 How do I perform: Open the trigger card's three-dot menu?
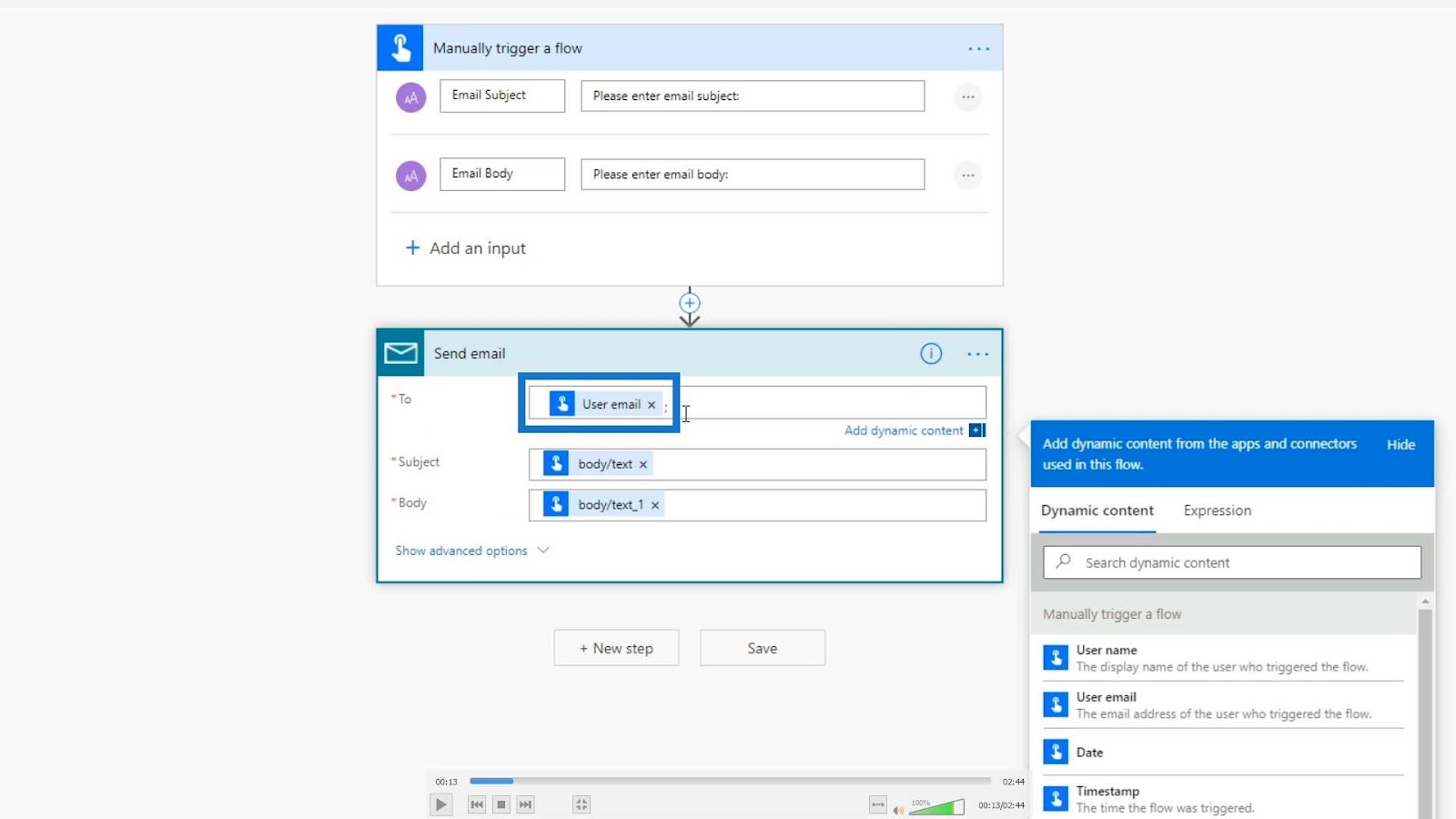pyautogui.click(x=978, y=48)
